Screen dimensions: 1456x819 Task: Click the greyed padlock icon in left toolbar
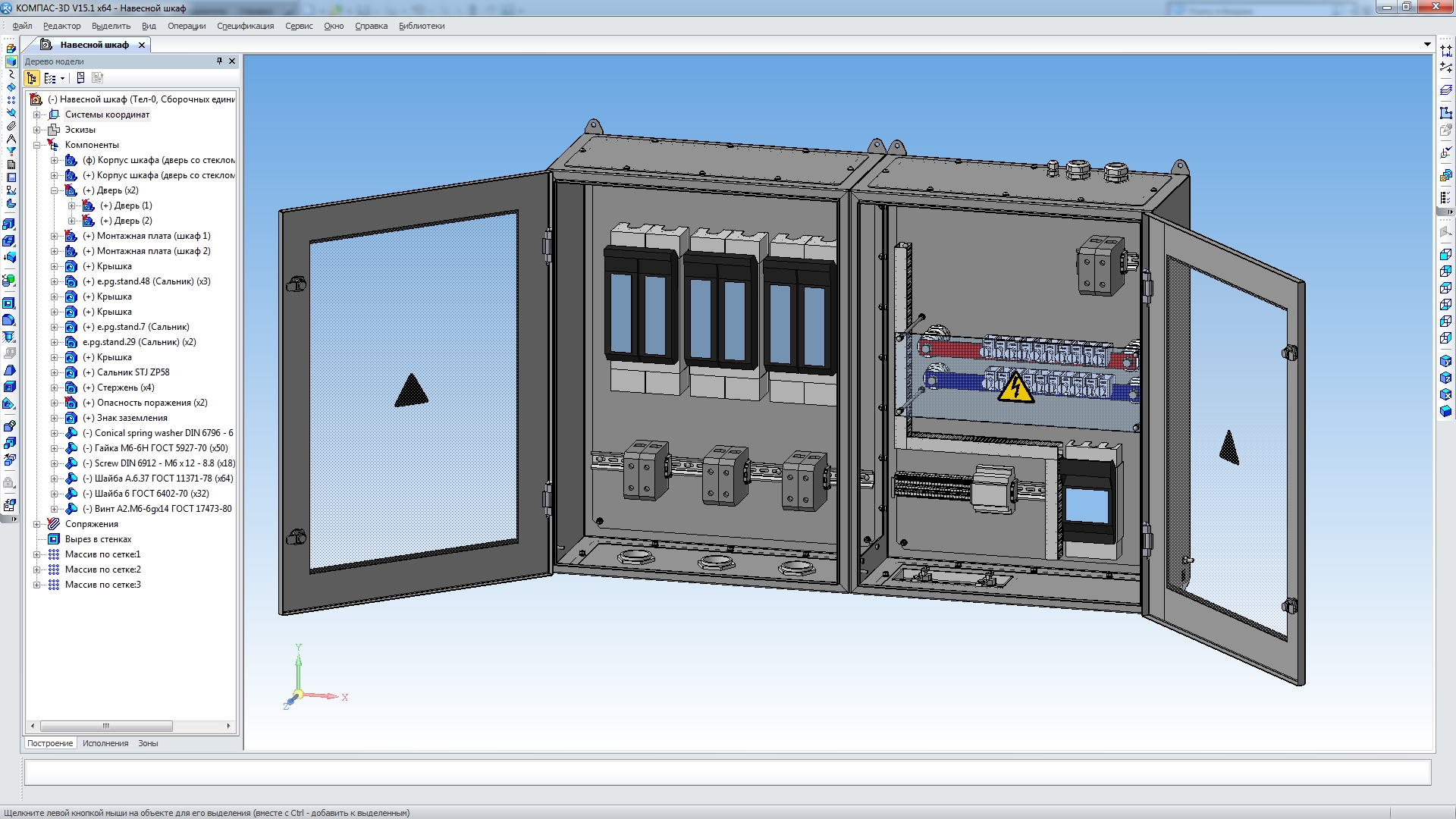(x=9, y=482)
